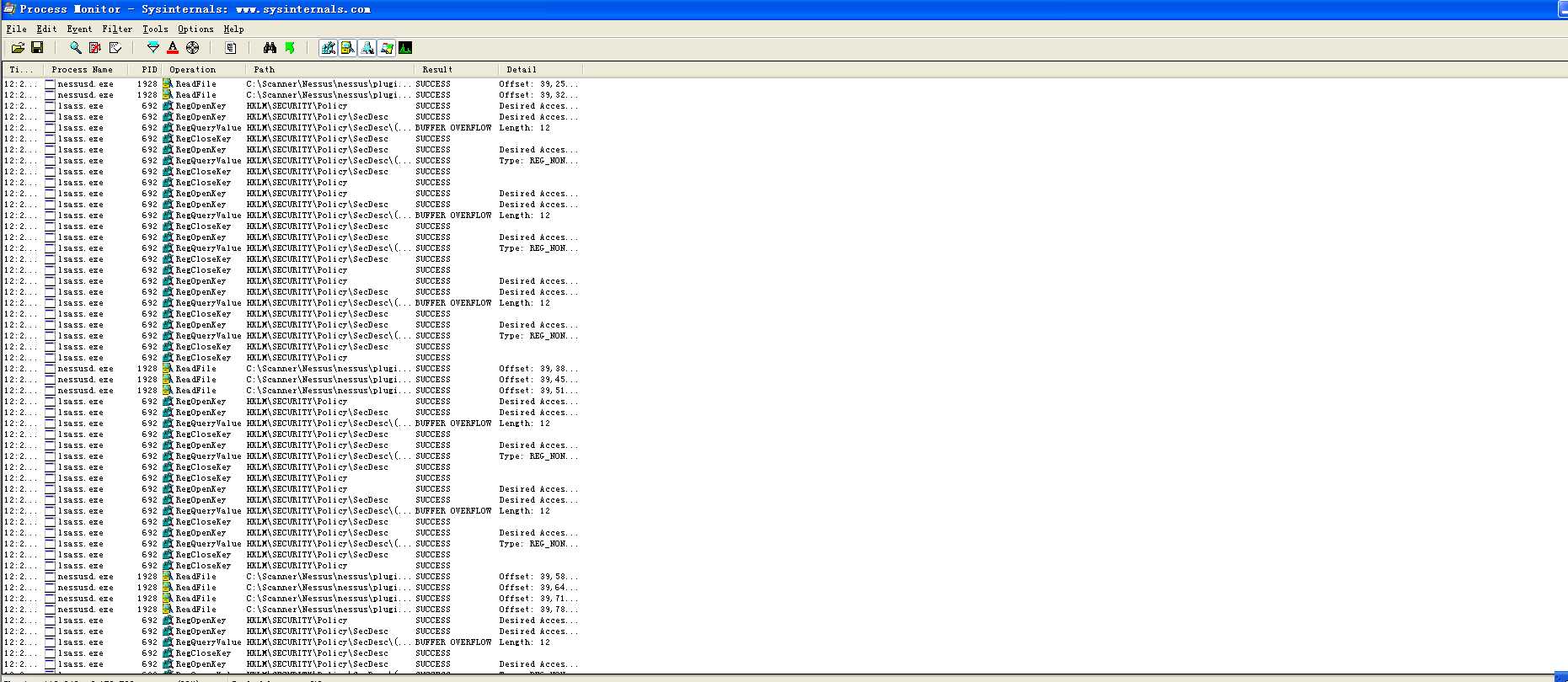This screenshot has width=1568, height=682.
Task: Click the SUCCESS result in the 'Offset: 39, 71...' row
Action: (x=433, y=599)
